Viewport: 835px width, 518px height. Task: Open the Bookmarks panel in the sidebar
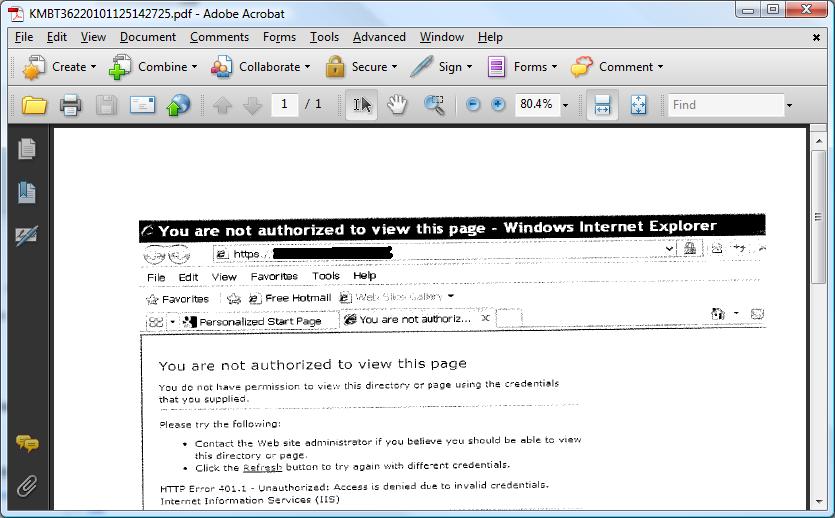pos(27,192)
